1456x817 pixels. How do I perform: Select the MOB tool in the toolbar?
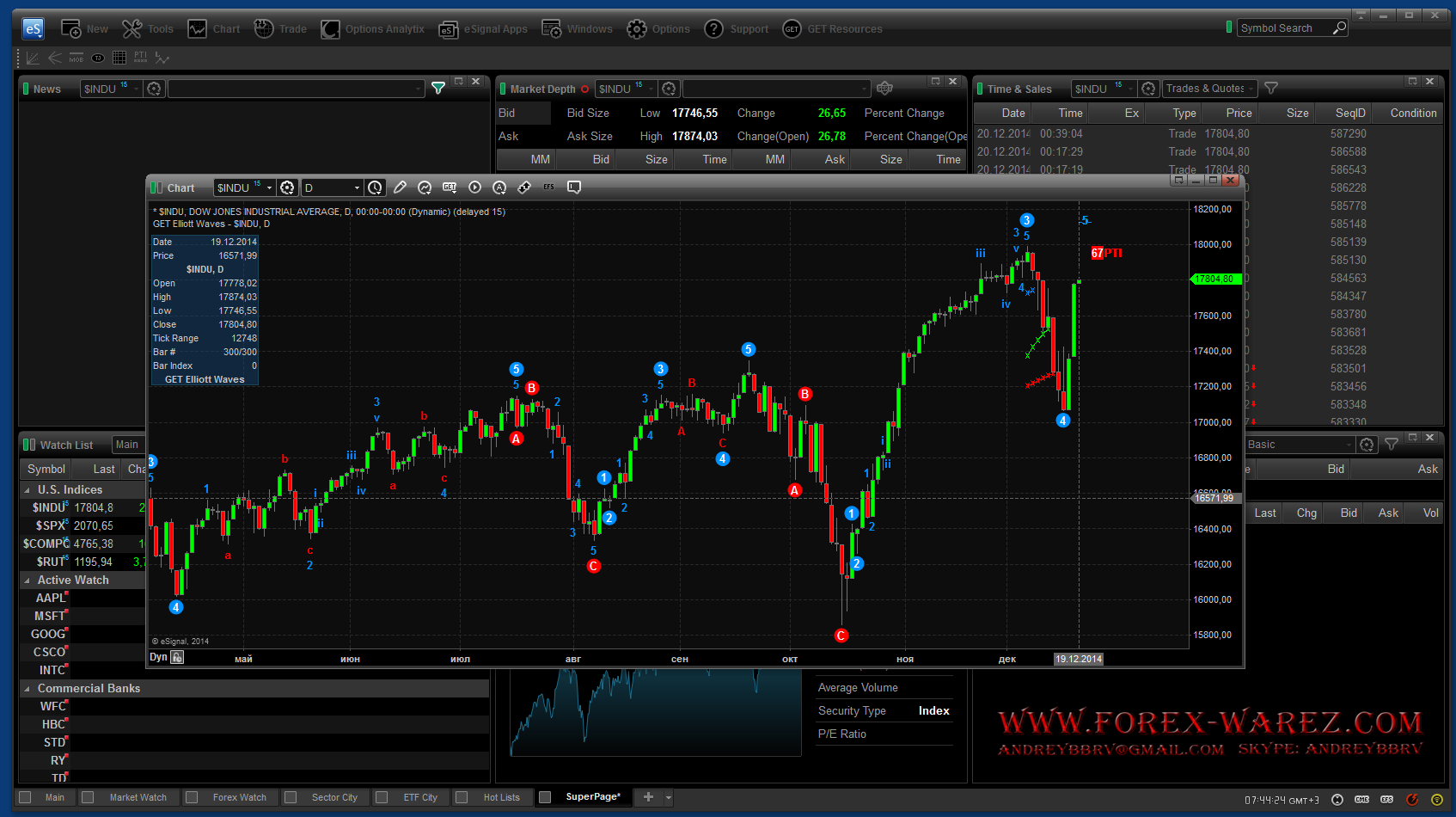click(76, 58)
